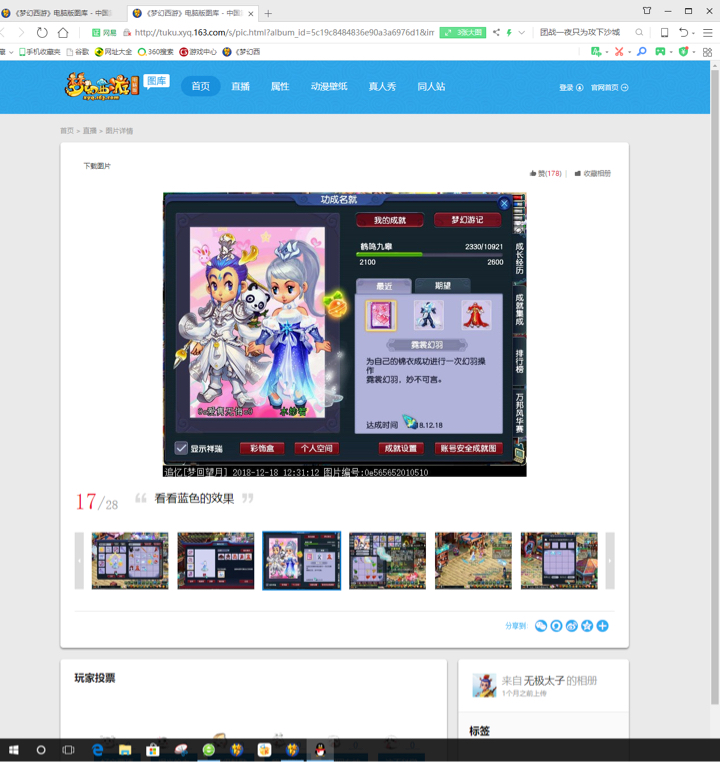Open the 手机收藏夹 bookmark
The width and height of the screenshot is (720, 762).
pos(40,52)
